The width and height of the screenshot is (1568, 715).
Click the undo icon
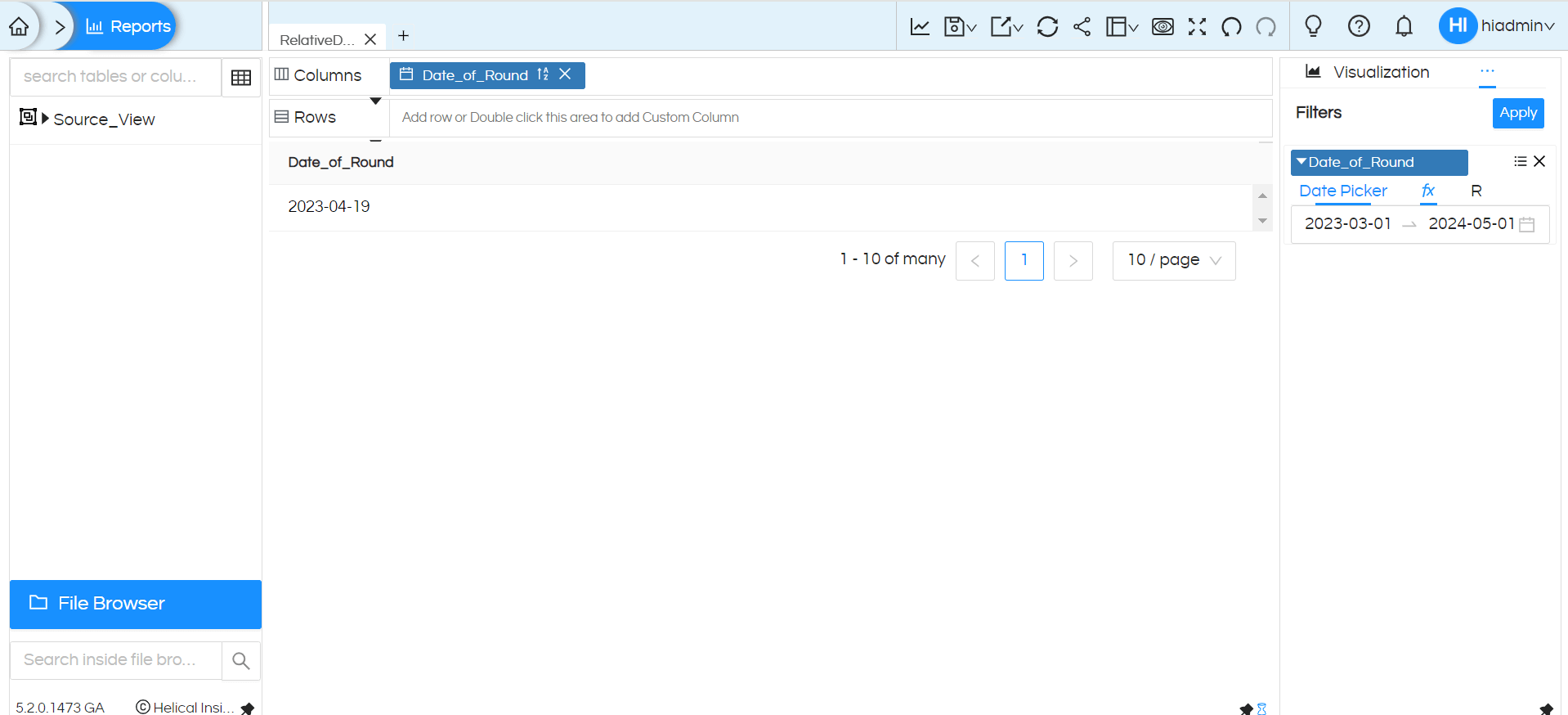click(x=1231, y=26)
